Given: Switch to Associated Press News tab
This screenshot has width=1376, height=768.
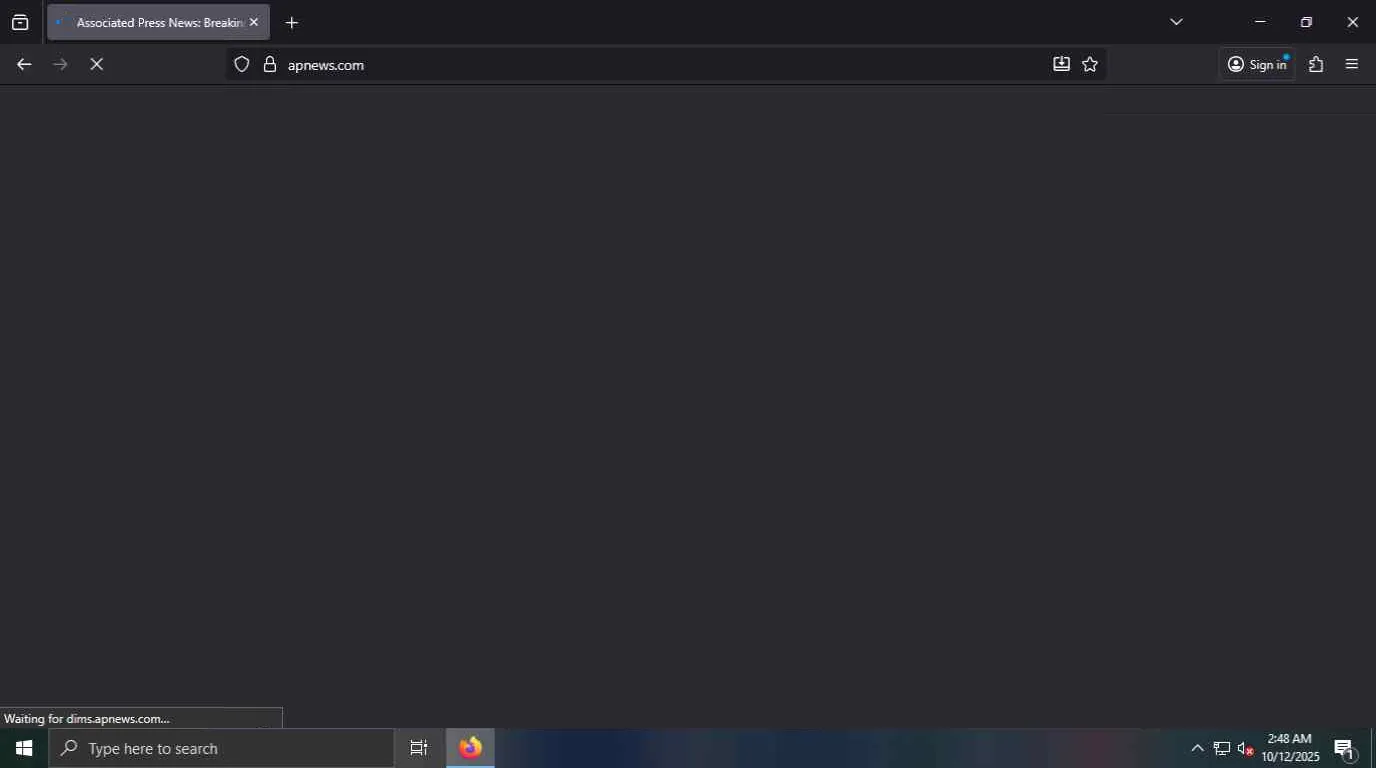Looking at the screenshot, I should pos(158,22).
